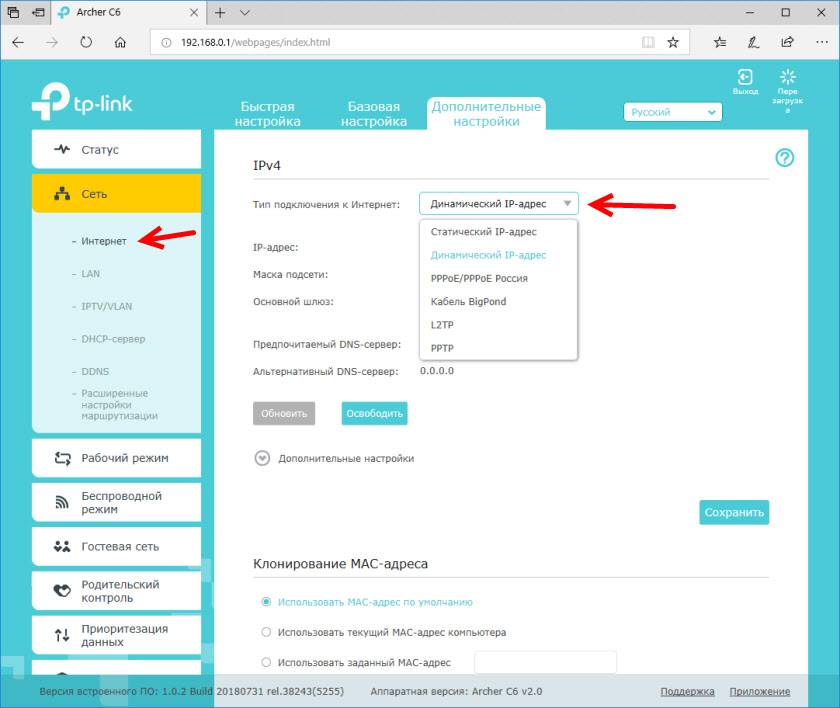Image resolution: width=840 pixels, height=708 pixels.
Task: Open Расширенные настройки маршрутизации item
Action: pyautogui.click(x=119, y=404)
